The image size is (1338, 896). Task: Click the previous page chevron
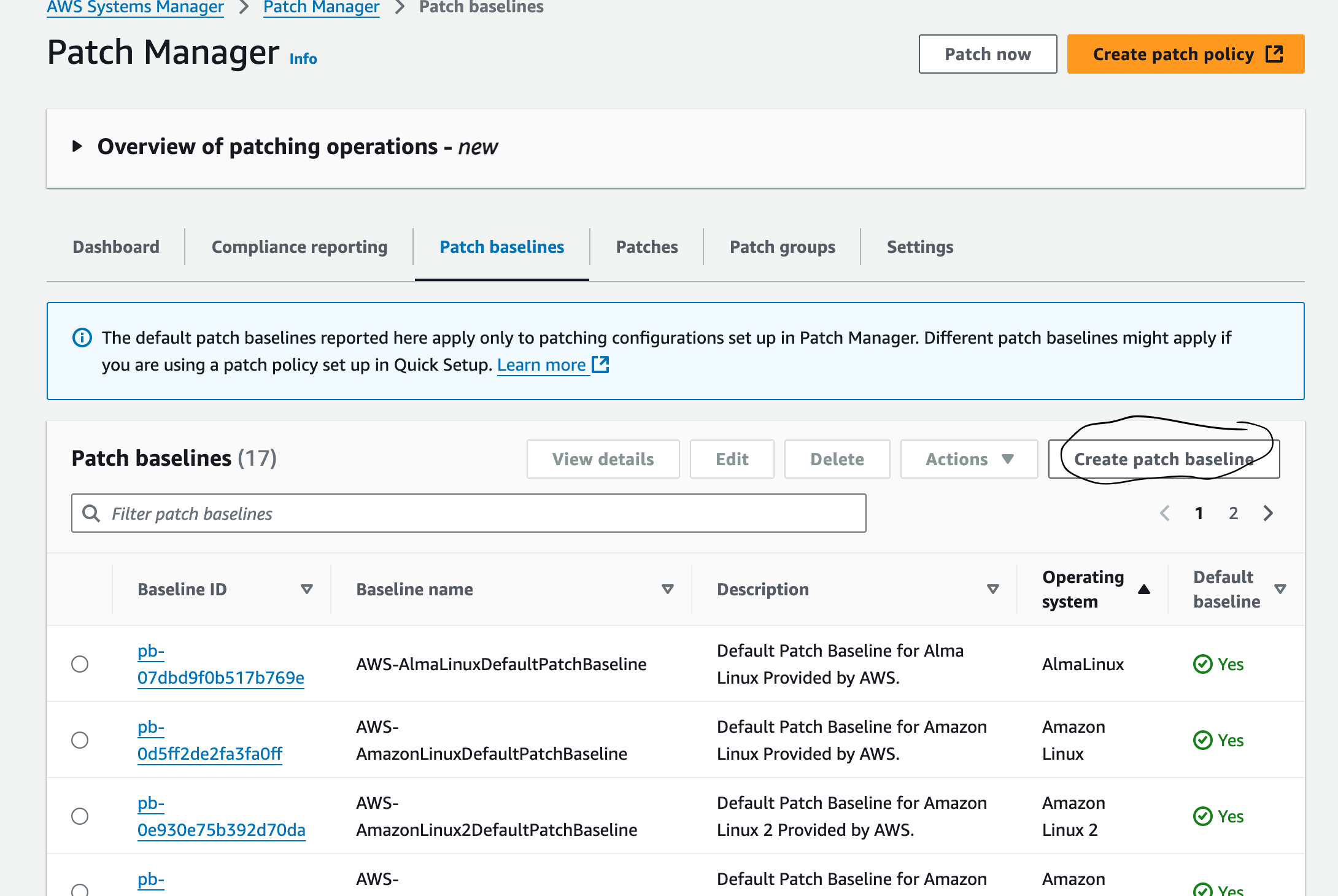pos(1164,513)
